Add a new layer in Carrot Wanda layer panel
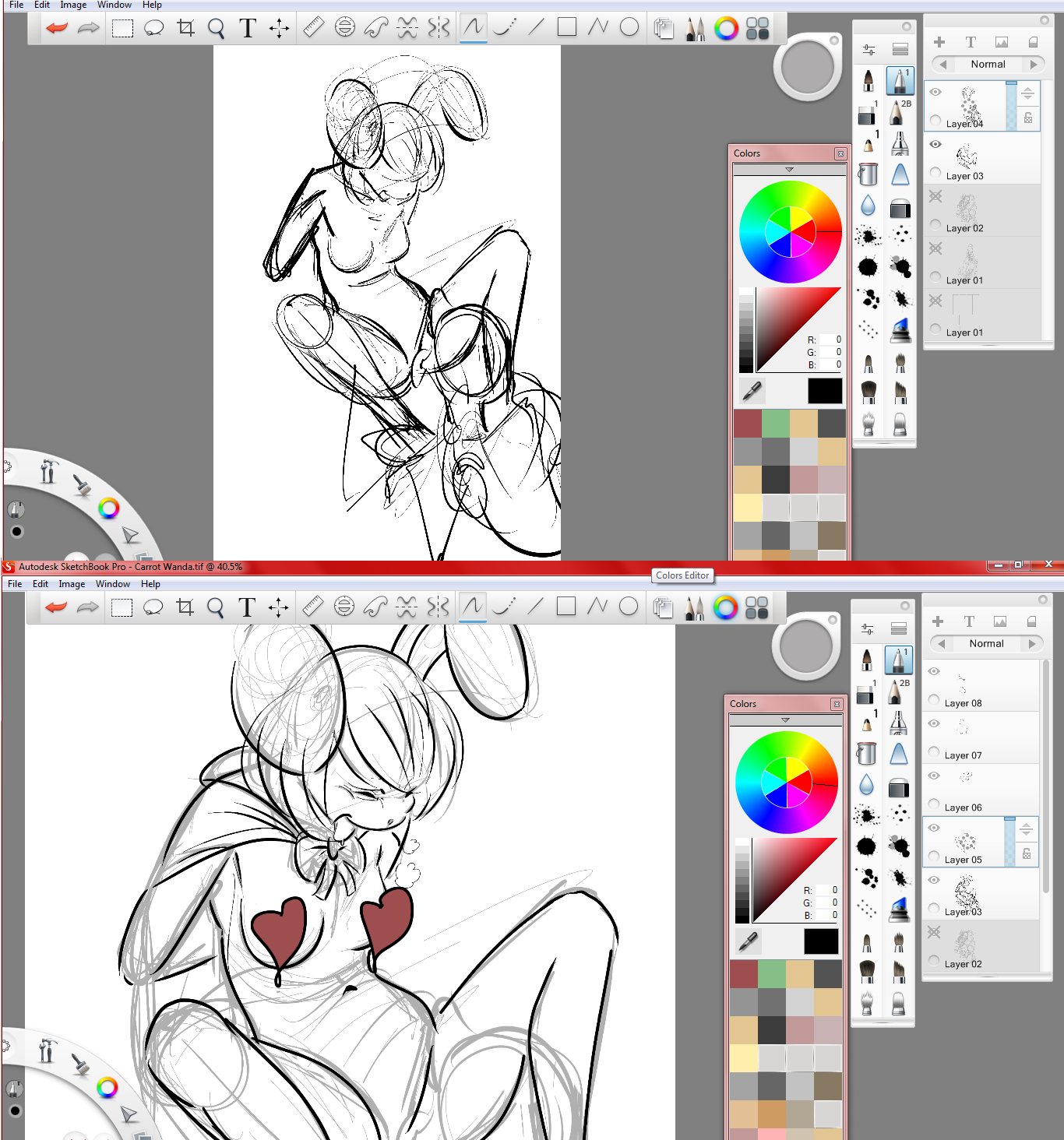This screenshot has width=1064, height=1140. 938,621
